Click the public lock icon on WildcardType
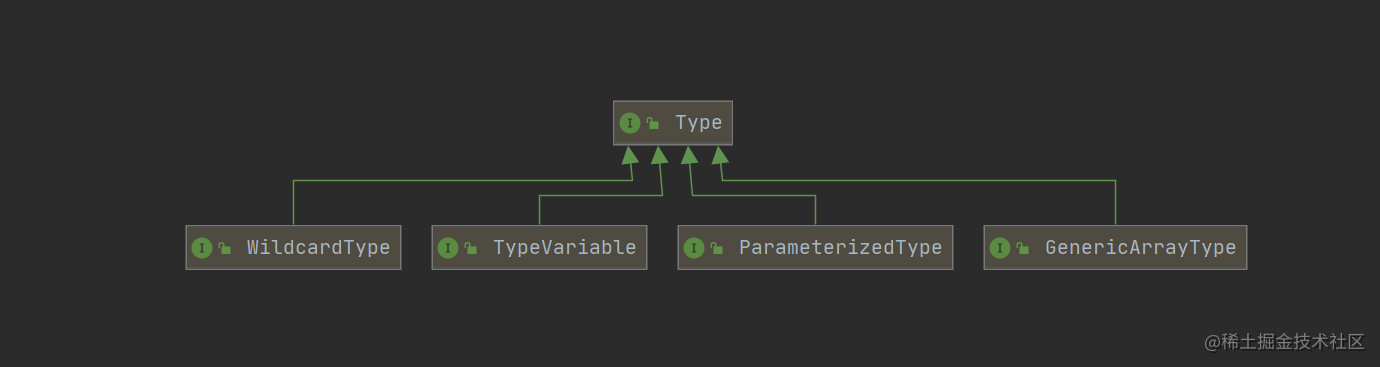Viewport: 1380px width, 367px height. [x=225, y=249]
